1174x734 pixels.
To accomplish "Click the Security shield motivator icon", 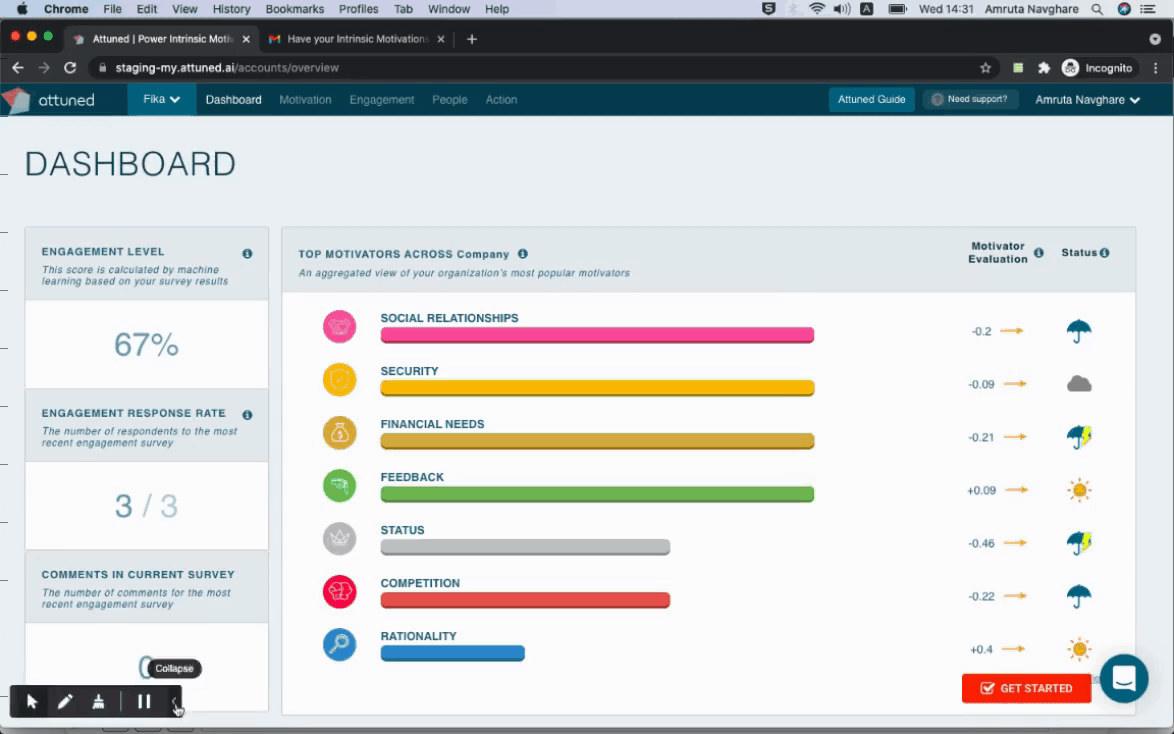I will coord(339,380).
